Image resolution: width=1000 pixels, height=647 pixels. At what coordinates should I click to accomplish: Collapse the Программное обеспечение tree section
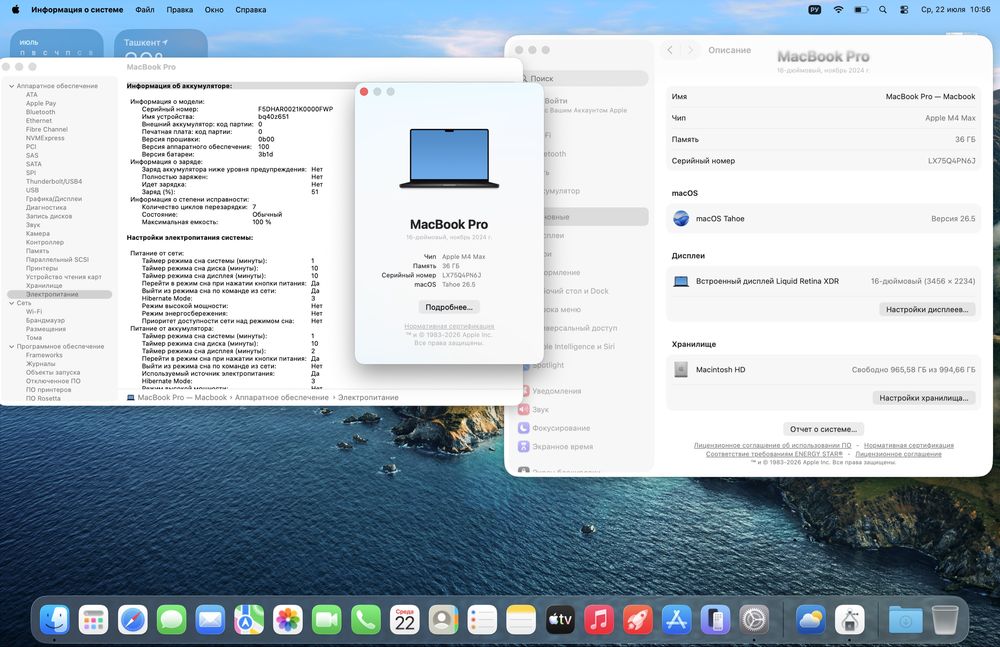tap(11, 346)
